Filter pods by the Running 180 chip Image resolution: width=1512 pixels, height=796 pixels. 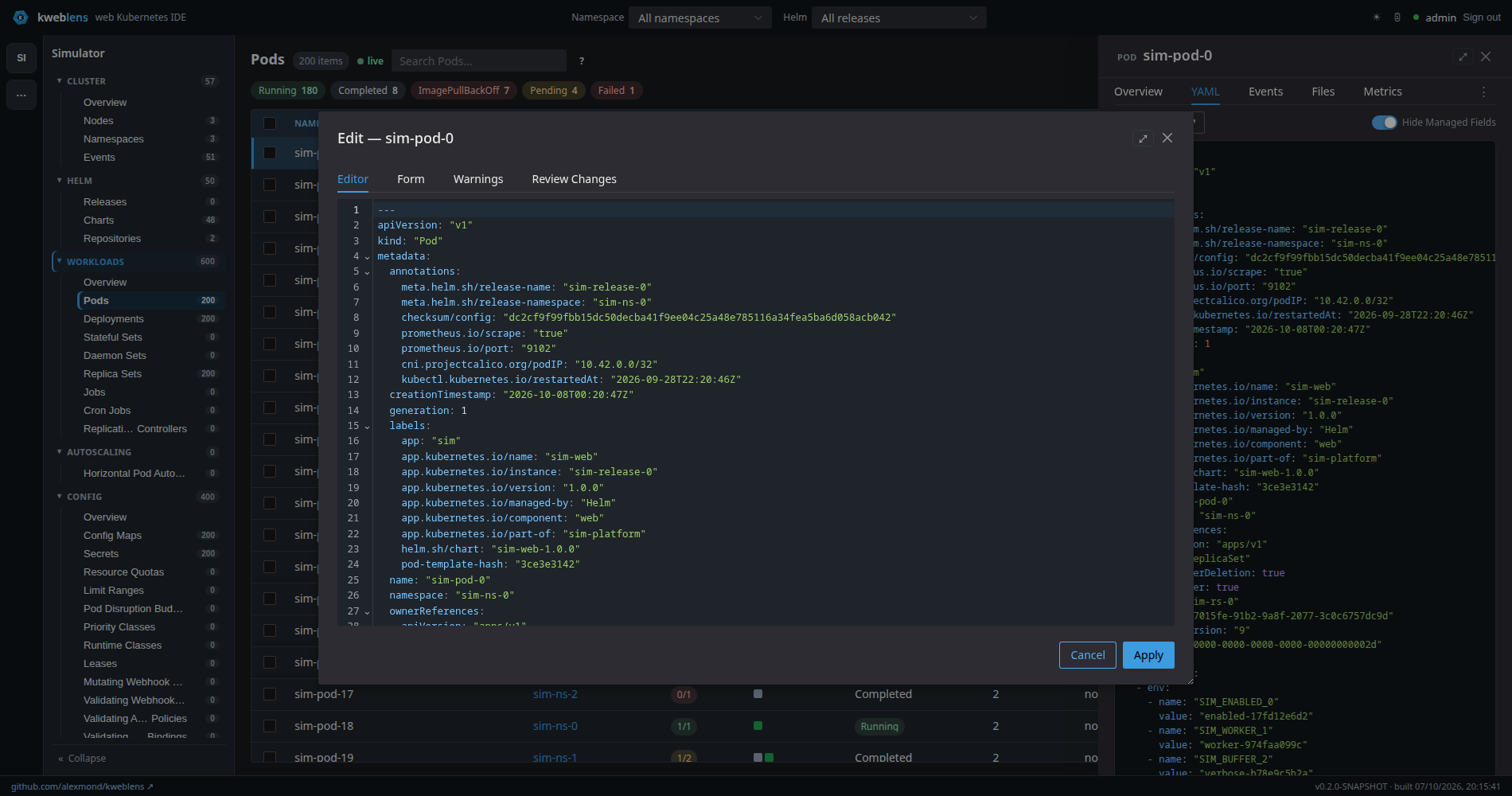click(288, 91)
